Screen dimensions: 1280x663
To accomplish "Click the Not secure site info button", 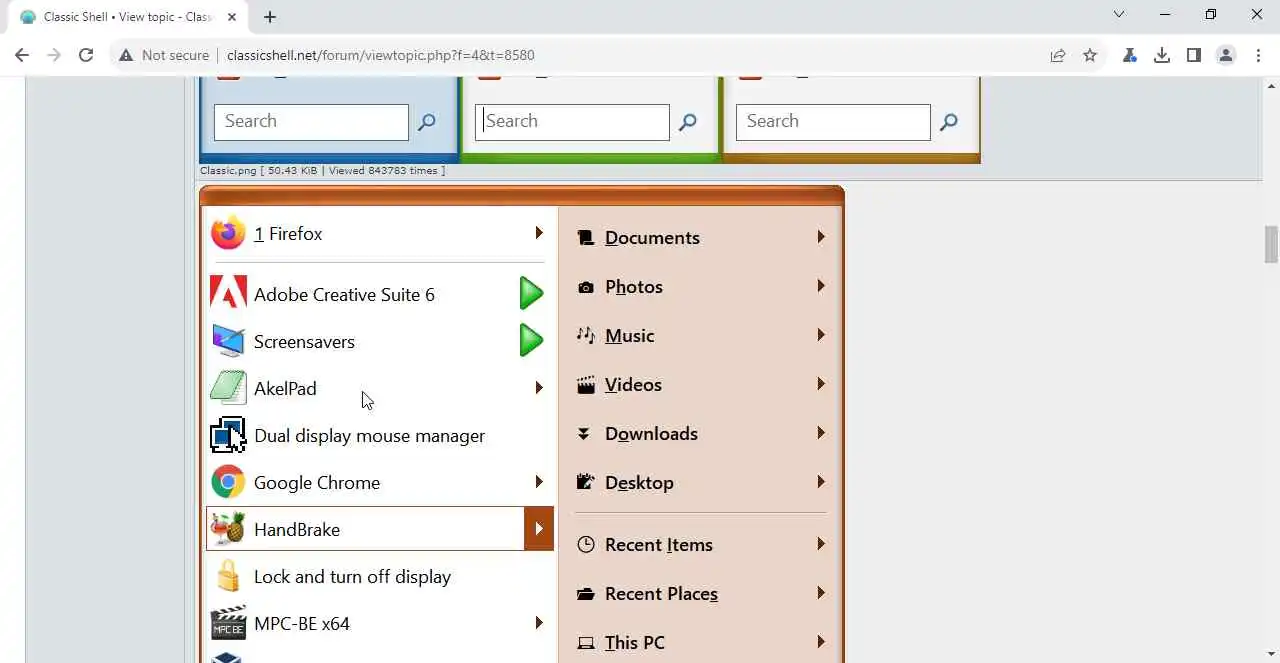I will coord(164,55).
